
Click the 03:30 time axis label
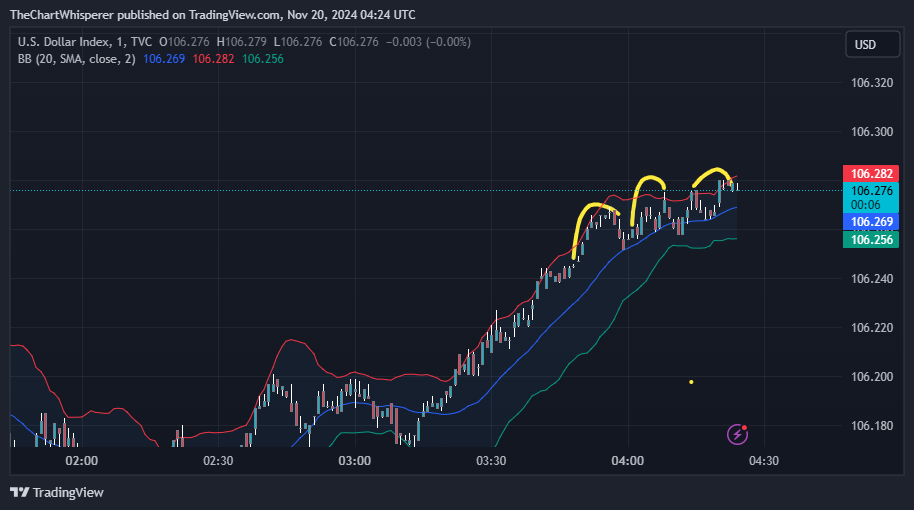pyautogui.click(x=491, y=460)
